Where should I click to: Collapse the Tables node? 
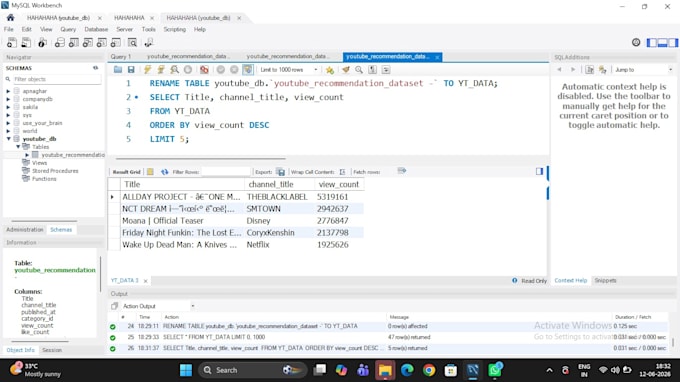(18, 147)
